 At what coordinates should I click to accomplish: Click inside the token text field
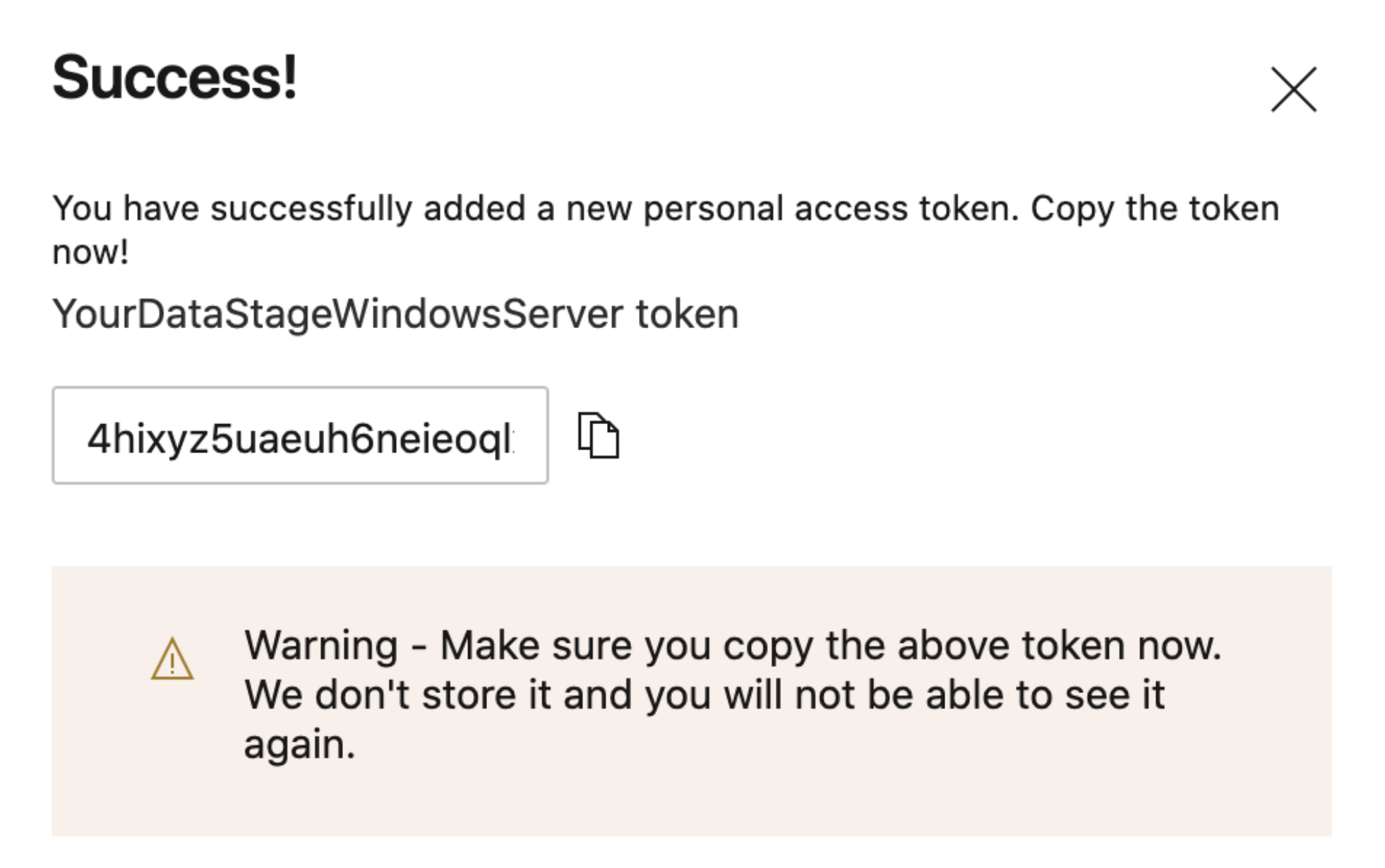299,435
